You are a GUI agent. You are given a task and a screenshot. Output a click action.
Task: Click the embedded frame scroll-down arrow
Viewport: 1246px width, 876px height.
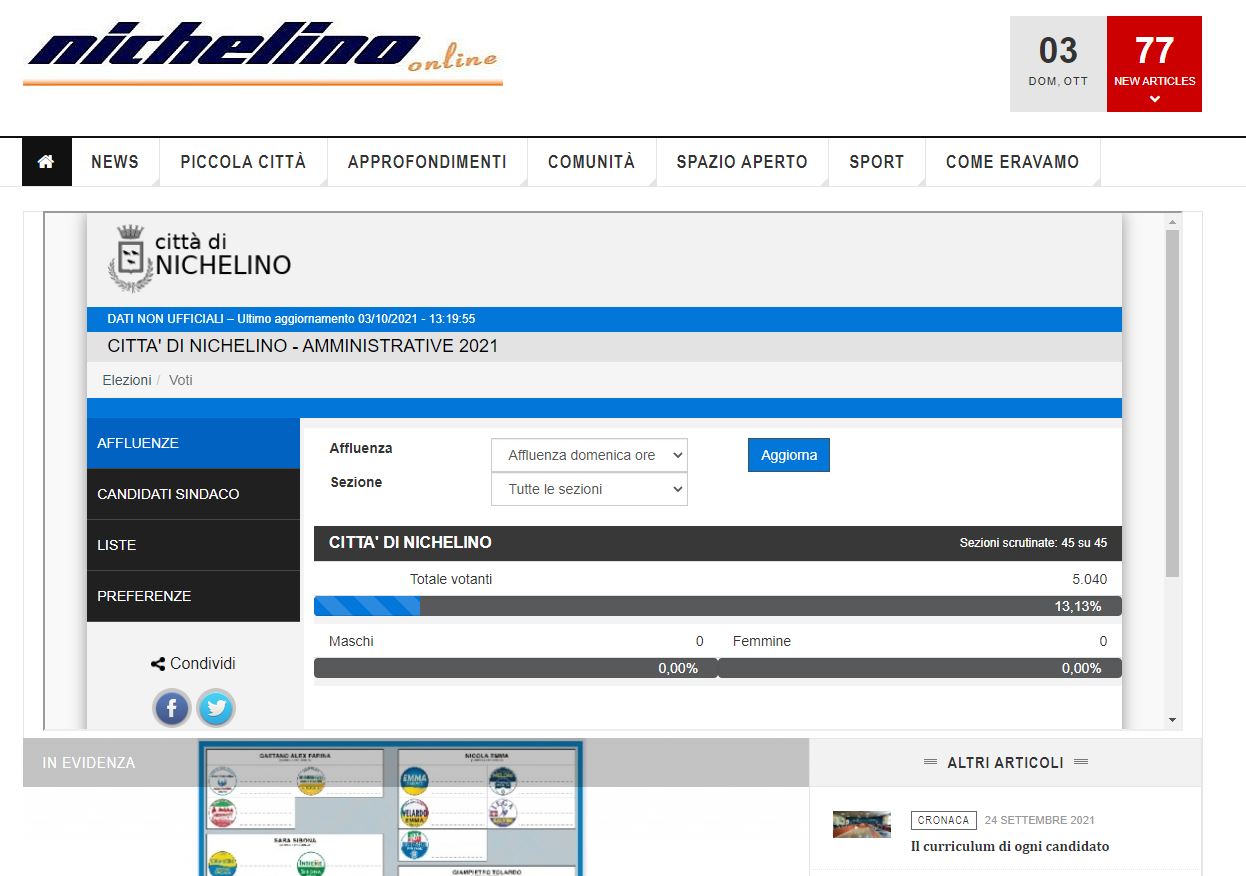[x=1172, y=720]
